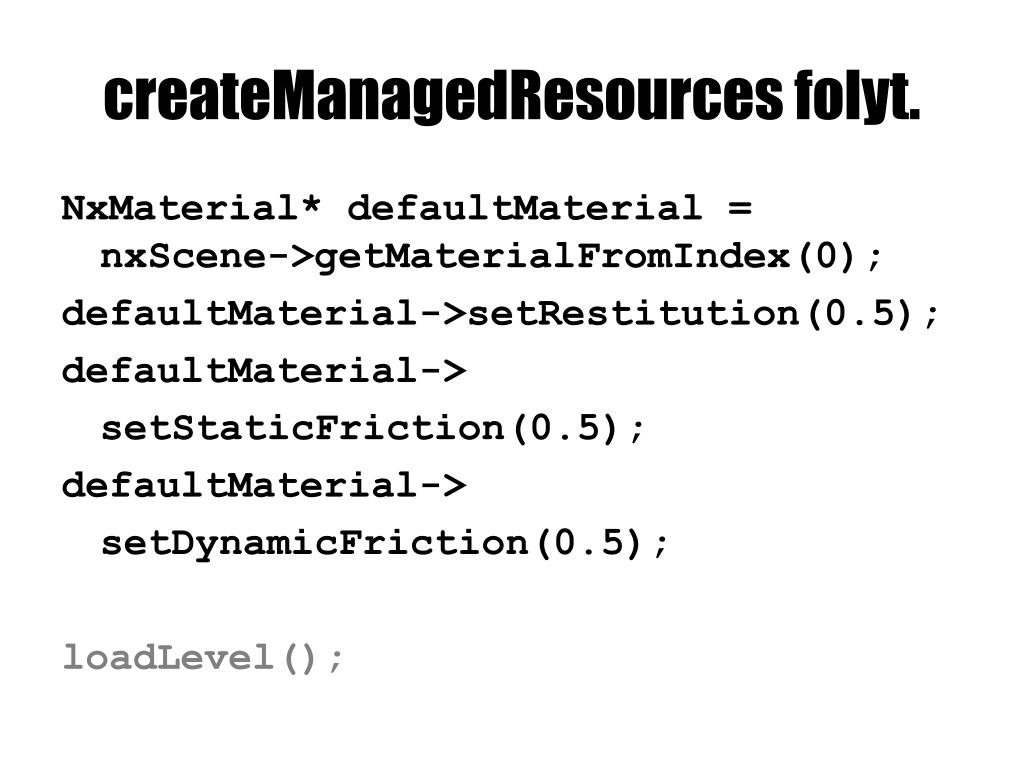Click the word folyt. in the title
This screenshot has width=1024, height=768.
[x=857, y=98]
